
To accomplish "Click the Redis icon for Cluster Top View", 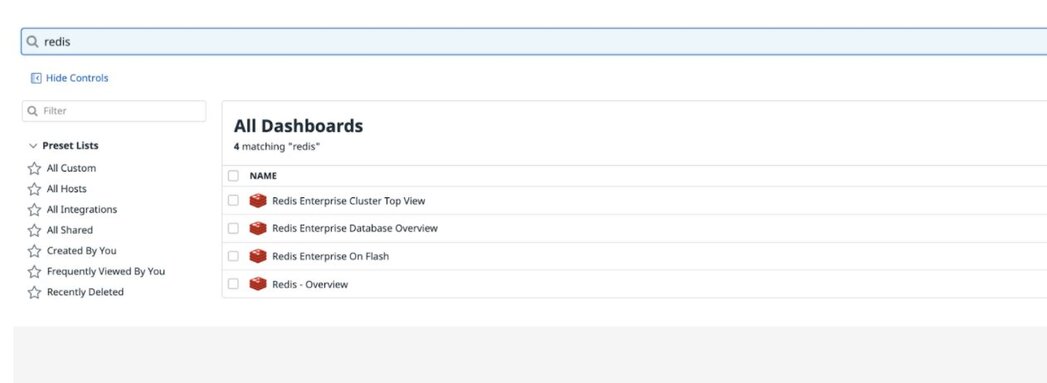I will click(x=258, y=201).
